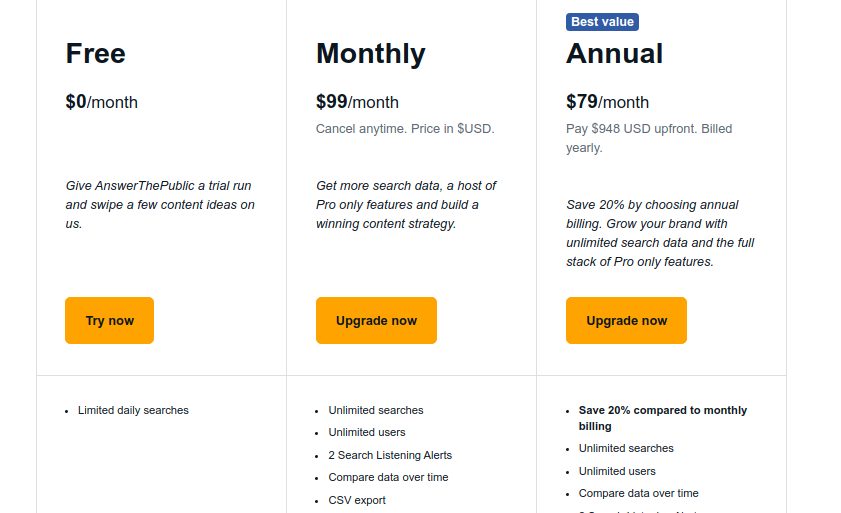This screenshot has width=841, height=513.
Task: Click Upgrade now under Annual plan
Action: tap(626, 320)
